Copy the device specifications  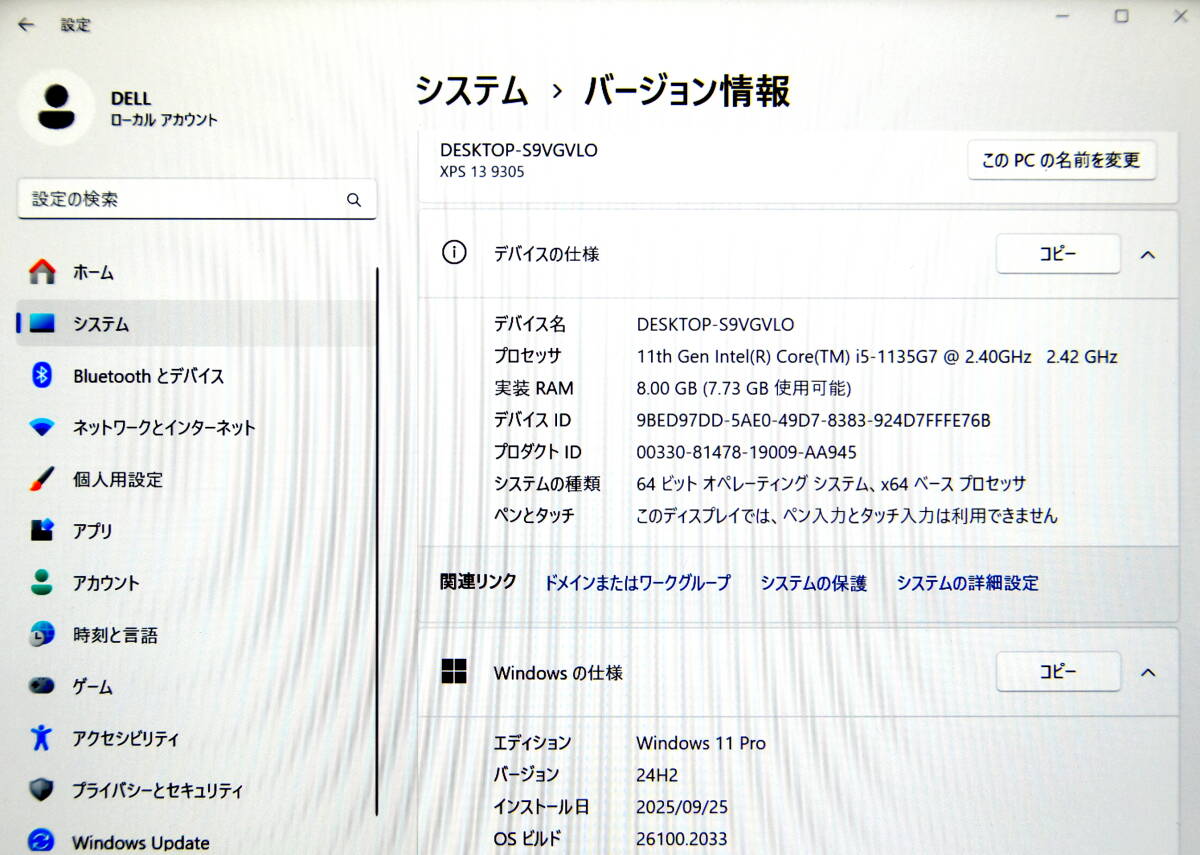tap(1058, 254)
